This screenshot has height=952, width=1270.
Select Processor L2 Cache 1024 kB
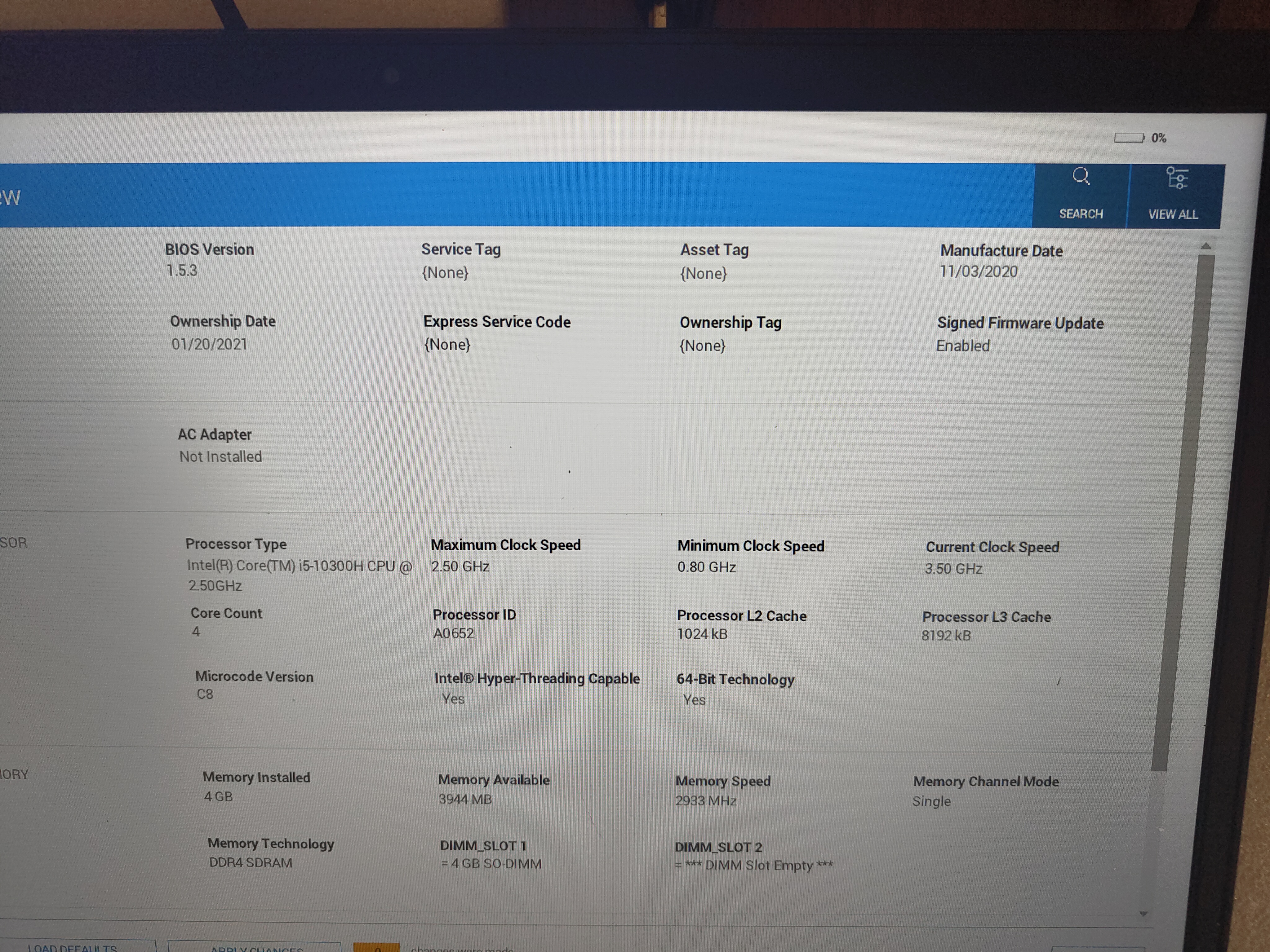tap(702, 633)
